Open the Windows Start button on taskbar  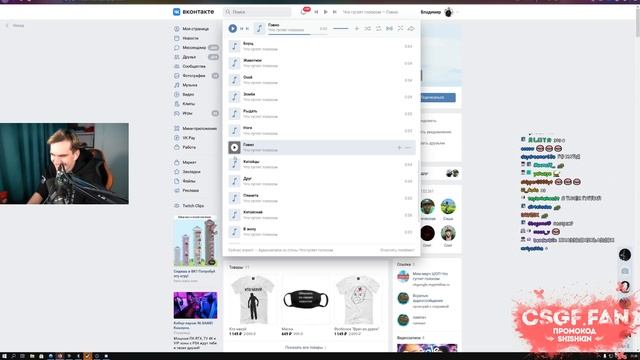point(4,356)
